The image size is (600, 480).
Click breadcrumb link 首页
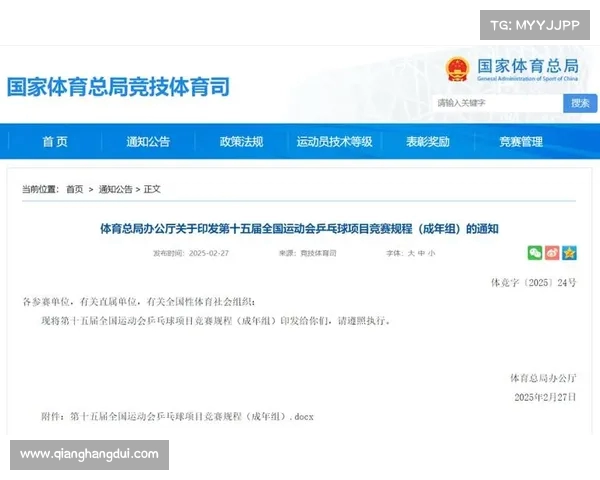click(75, 189)
